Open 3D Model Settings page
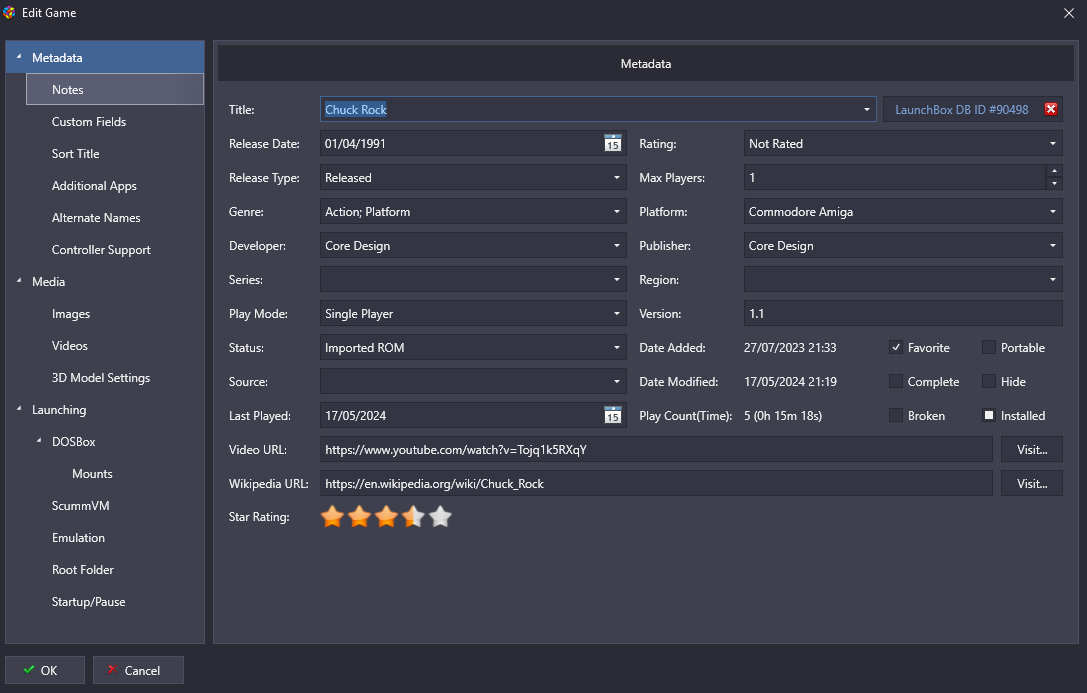The width and height of the screenshot is (1087, 693). (101, 378)
